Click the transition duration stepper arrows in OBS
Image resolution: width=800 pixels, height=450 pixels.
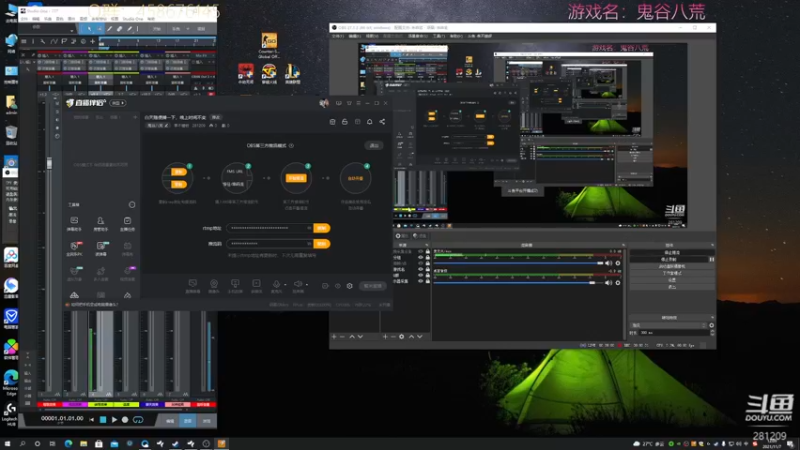click(712, 333)
